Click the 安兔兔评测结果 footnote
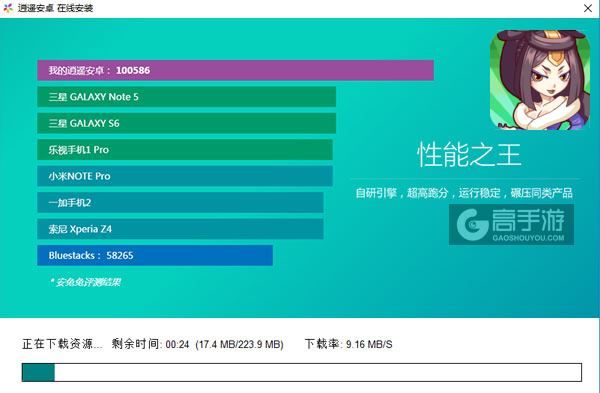 85,282
